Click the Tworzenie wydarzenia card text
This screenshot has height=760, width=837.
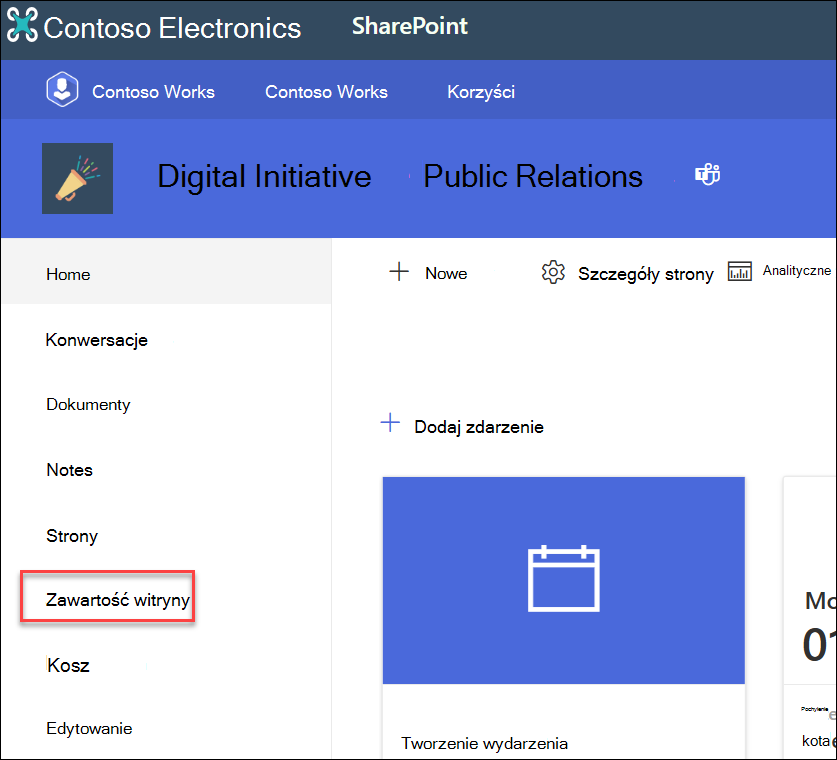(484, 743)
